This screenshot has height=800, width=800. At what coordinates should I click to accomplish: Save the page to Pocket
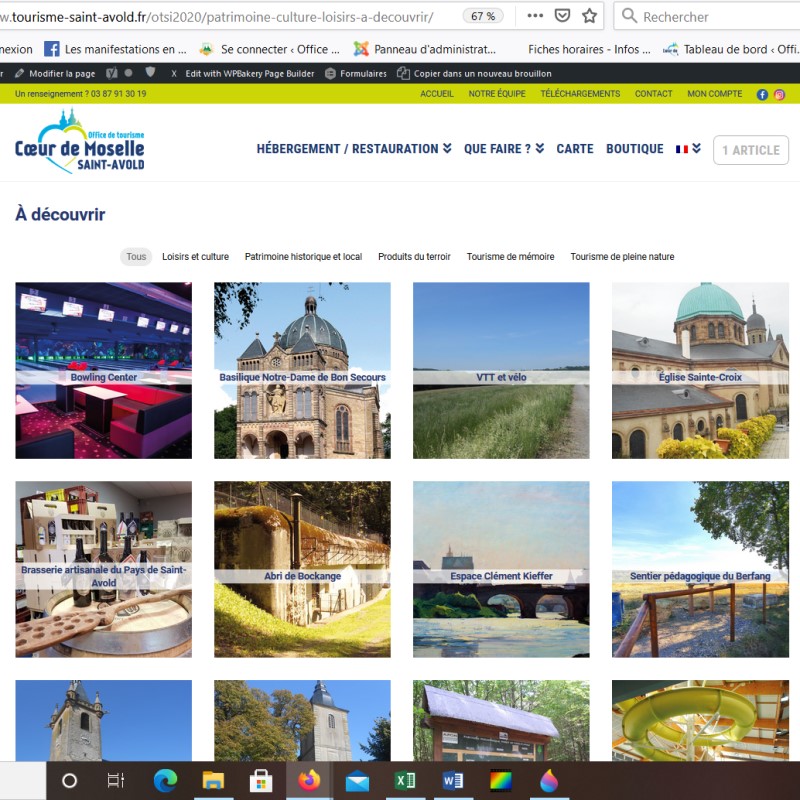(563, 16)
